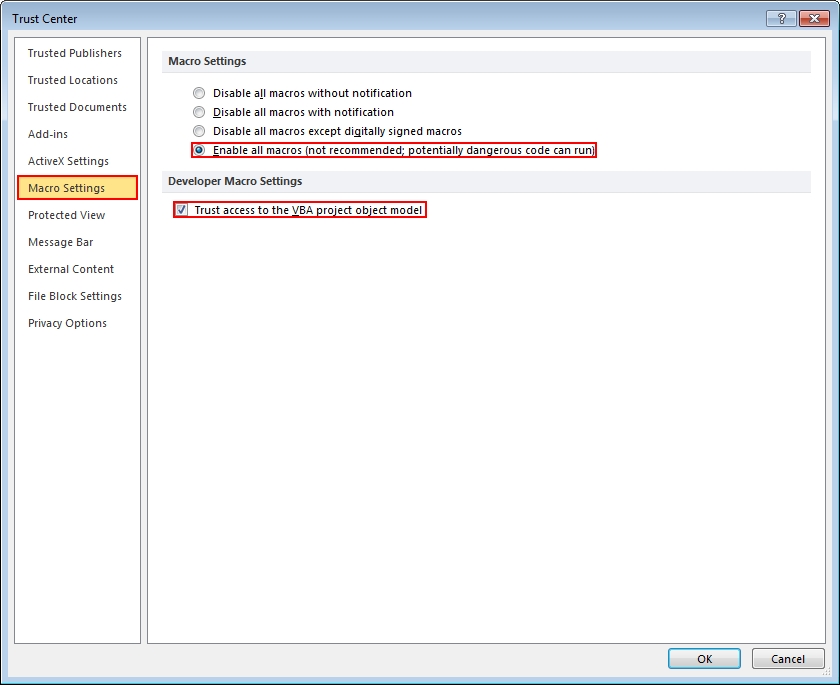Open the Trusted Publishers section

coord(75,53)
